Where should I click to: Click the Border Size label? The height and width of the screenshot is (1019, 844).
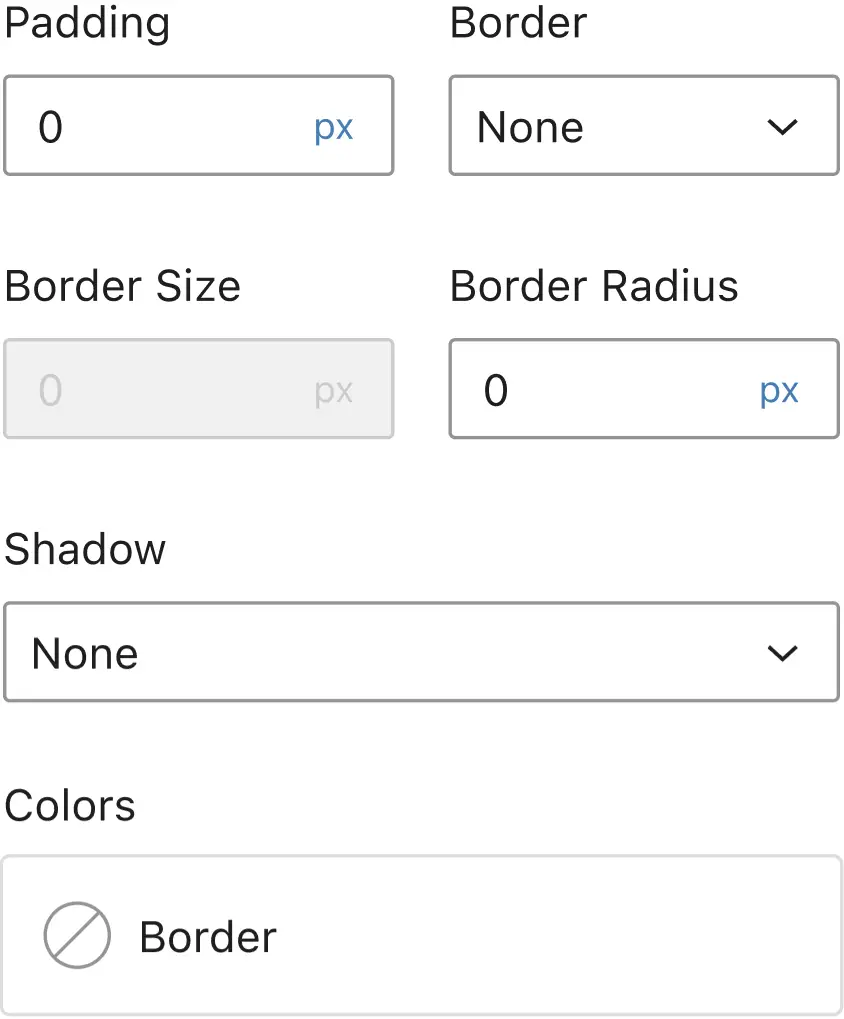pos(122,287)
